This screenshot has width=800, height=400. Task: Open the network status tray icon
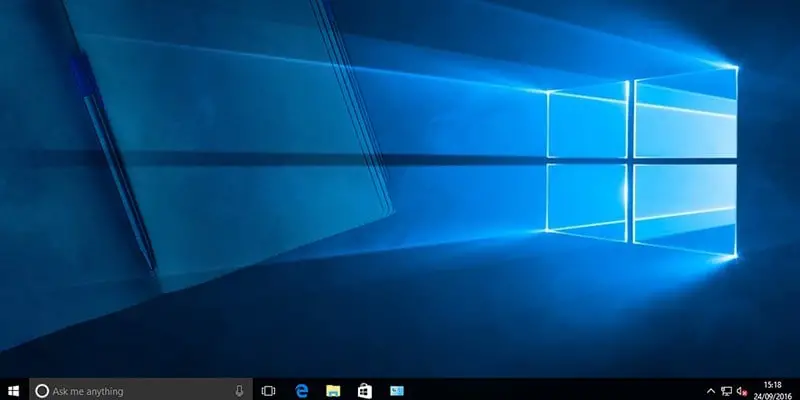click(727, 391)
